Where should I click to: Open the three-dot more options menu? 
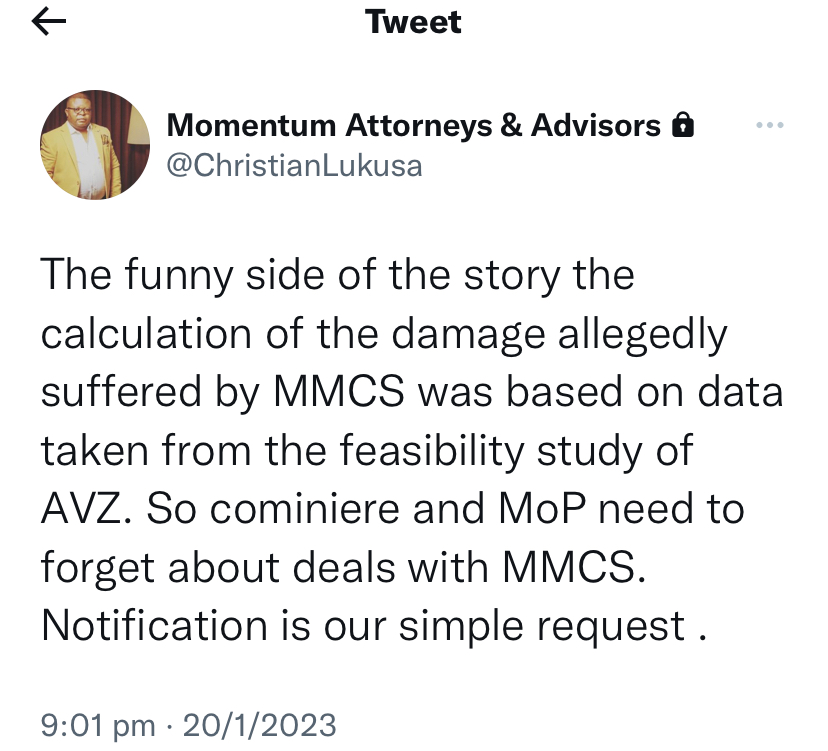(770, 125)
